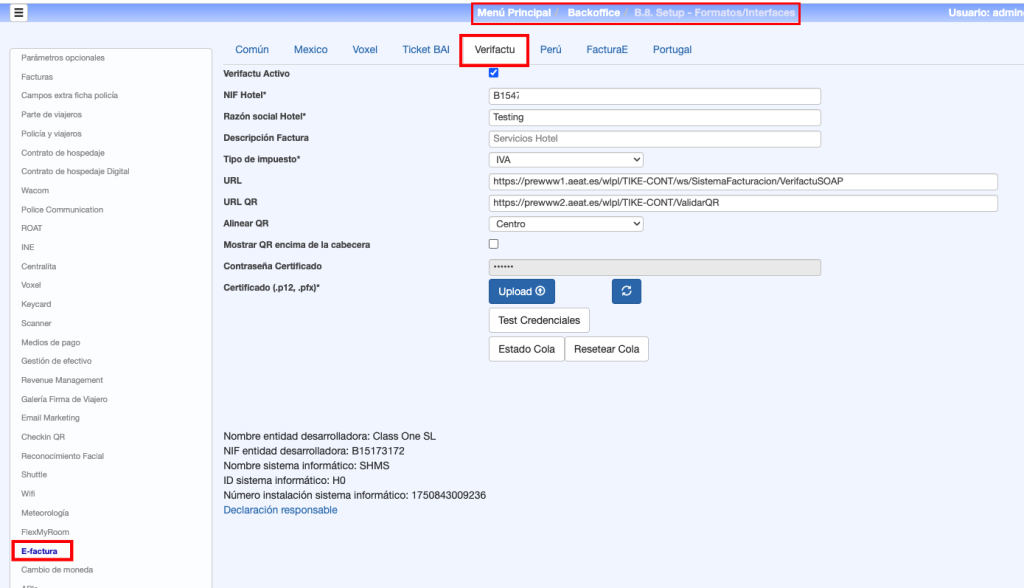Focus the Descripción Factura field
1024x588 pixels.
pyautogui.click(x=654, y=138)
